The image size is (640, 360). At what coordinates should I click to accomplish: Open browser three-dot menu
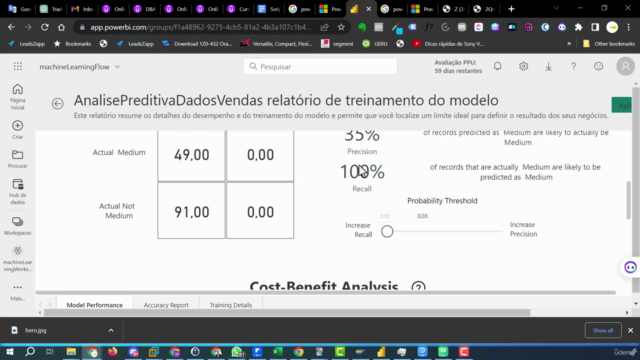pos(629,27)
